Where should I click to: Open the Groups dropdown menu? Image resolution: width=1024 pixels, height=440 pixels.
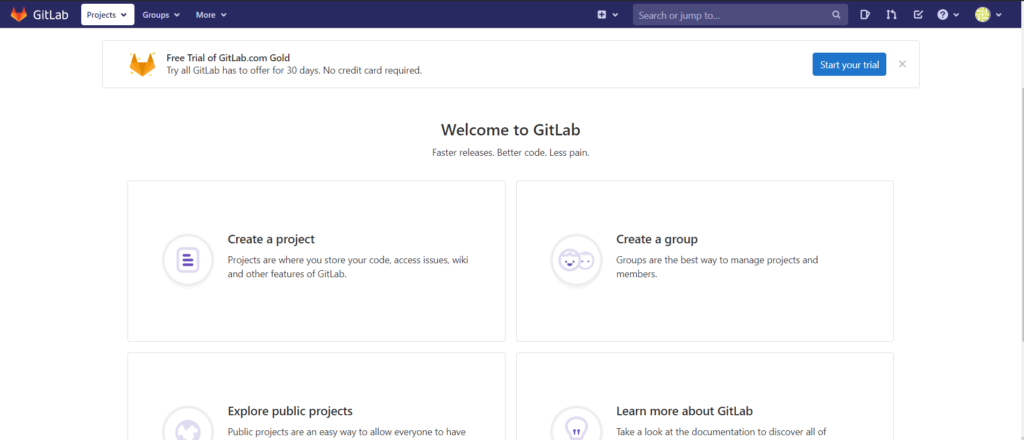pos(161,14)
